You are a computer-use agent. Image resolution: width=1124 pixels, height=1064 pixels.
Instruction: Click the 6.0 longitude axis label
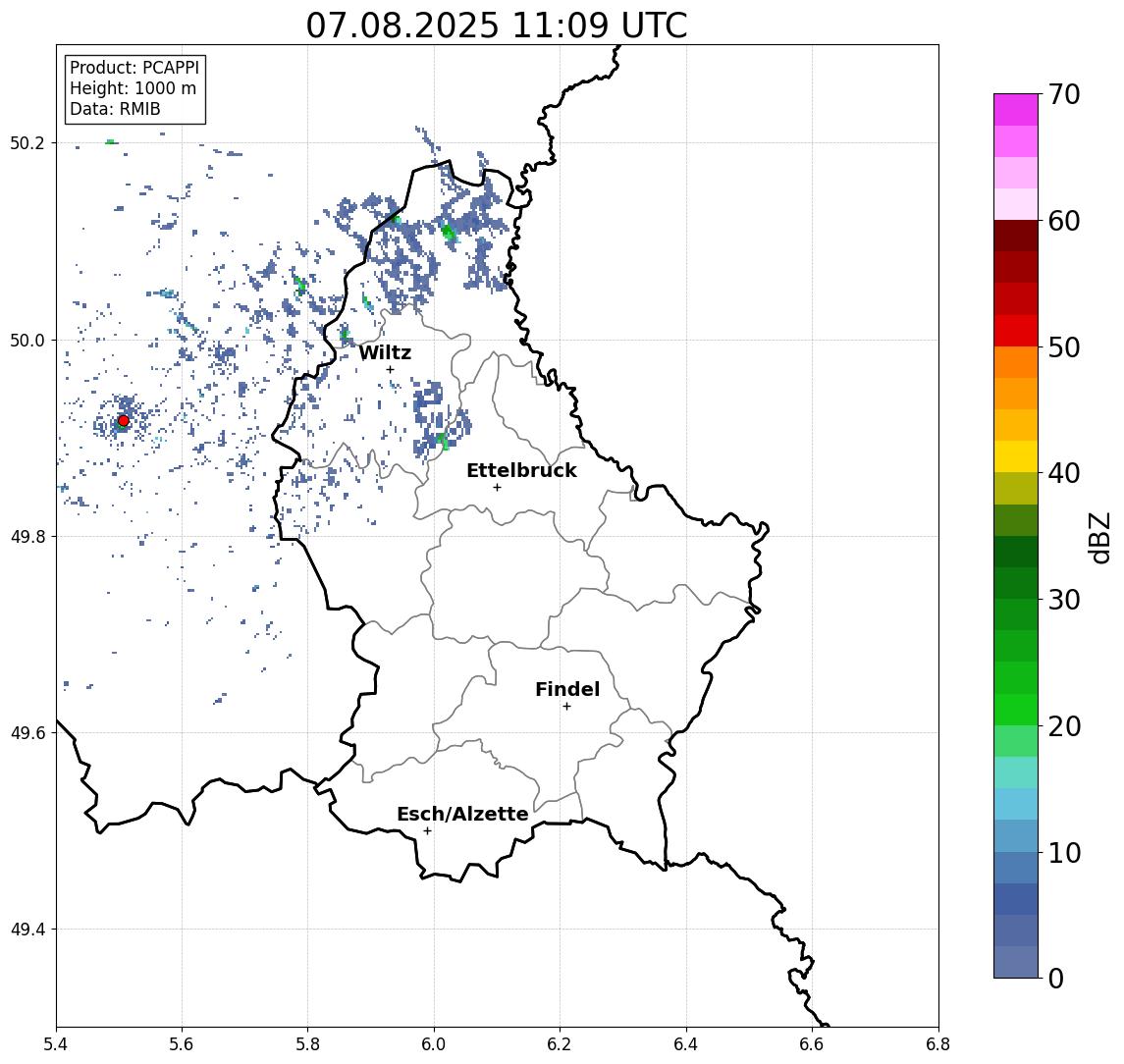tap(434, 1044)
